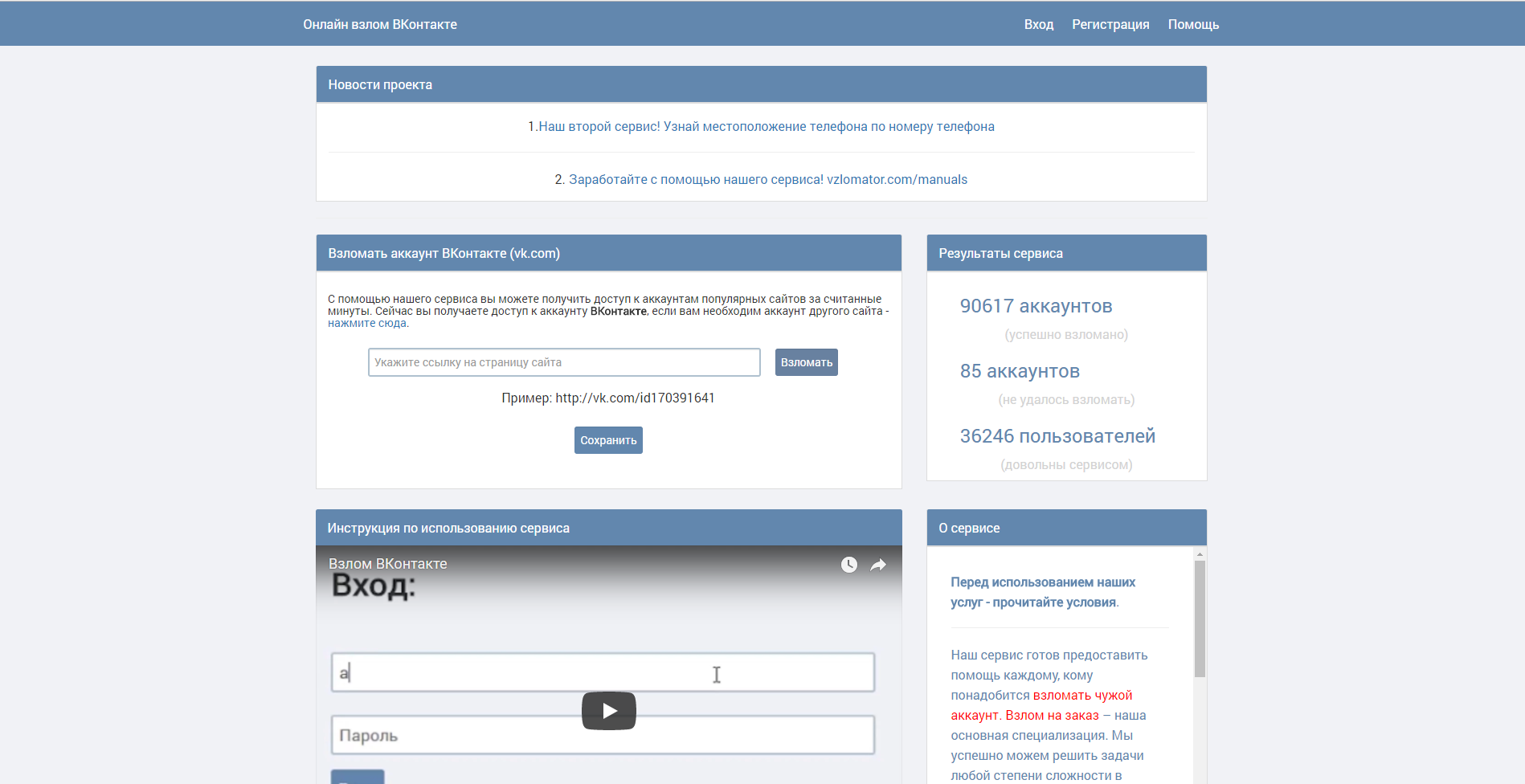Click the 85 аккаунтов statistic
The image size is (1525, 784).
tap(1020, 371)
